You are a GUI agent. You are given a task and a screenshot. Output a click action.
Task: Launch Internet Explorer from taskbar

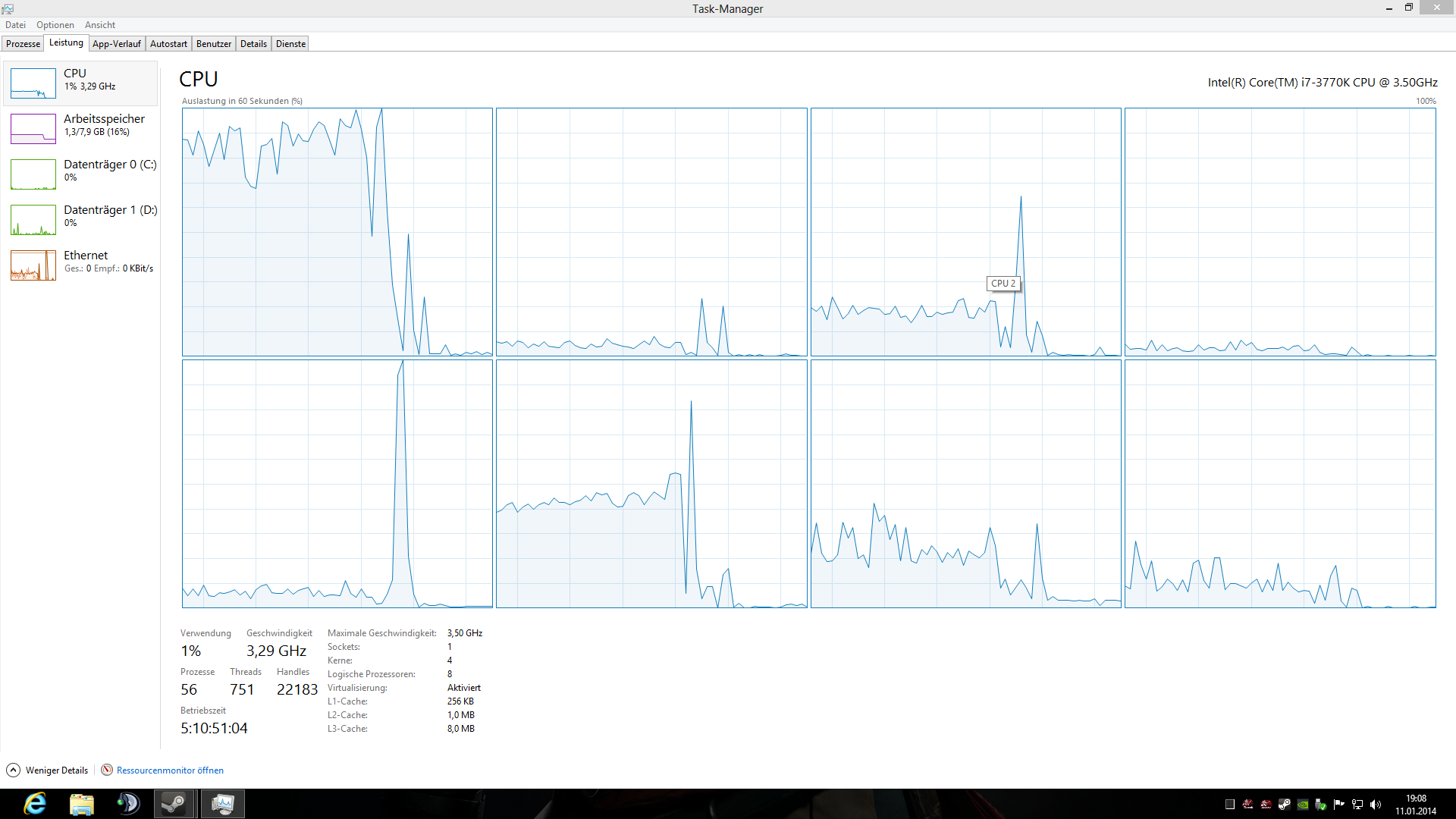click(x=35, y=804)
